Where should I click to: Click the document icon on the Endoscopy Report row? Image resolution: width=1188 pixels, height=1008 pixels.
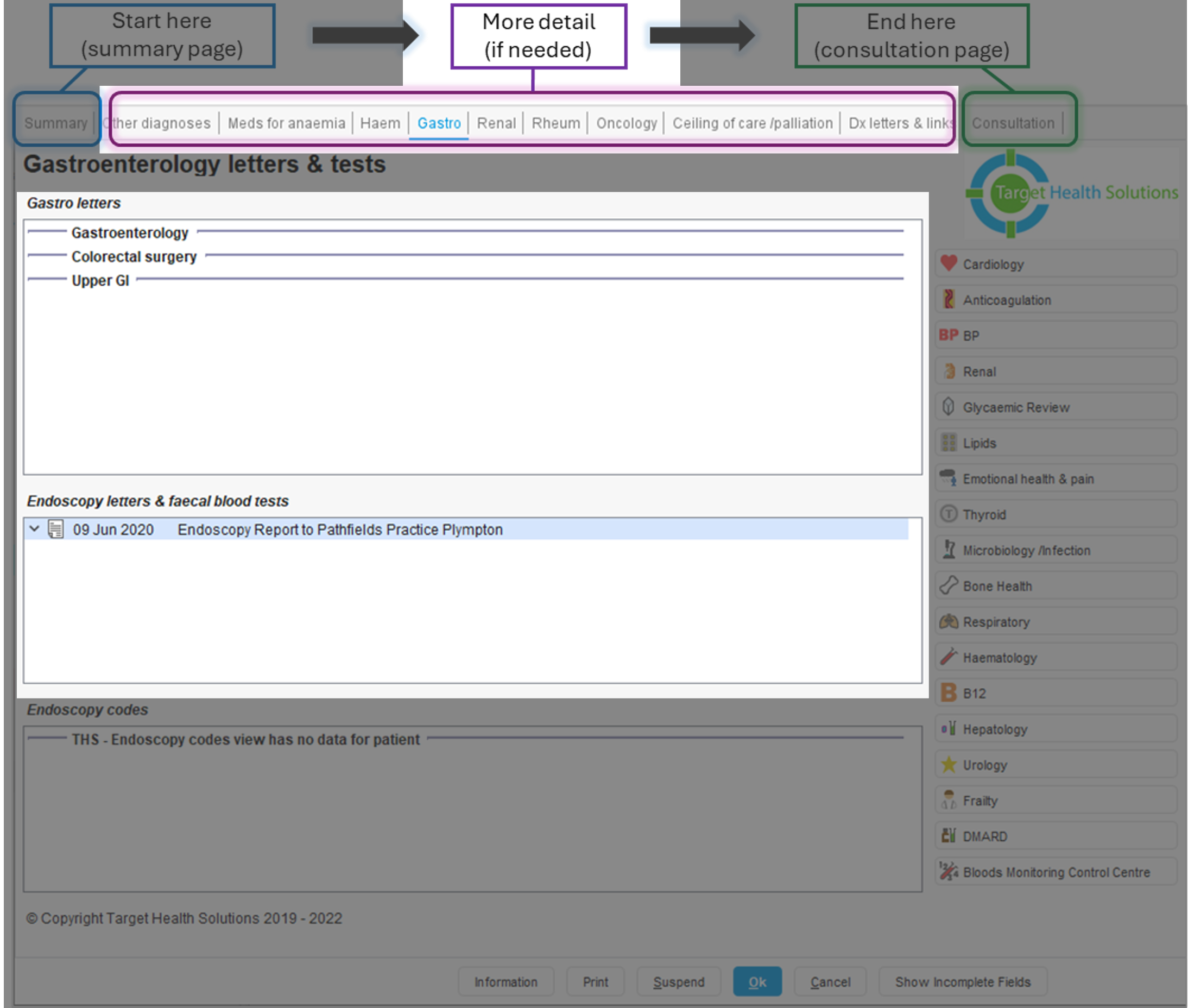55,529
